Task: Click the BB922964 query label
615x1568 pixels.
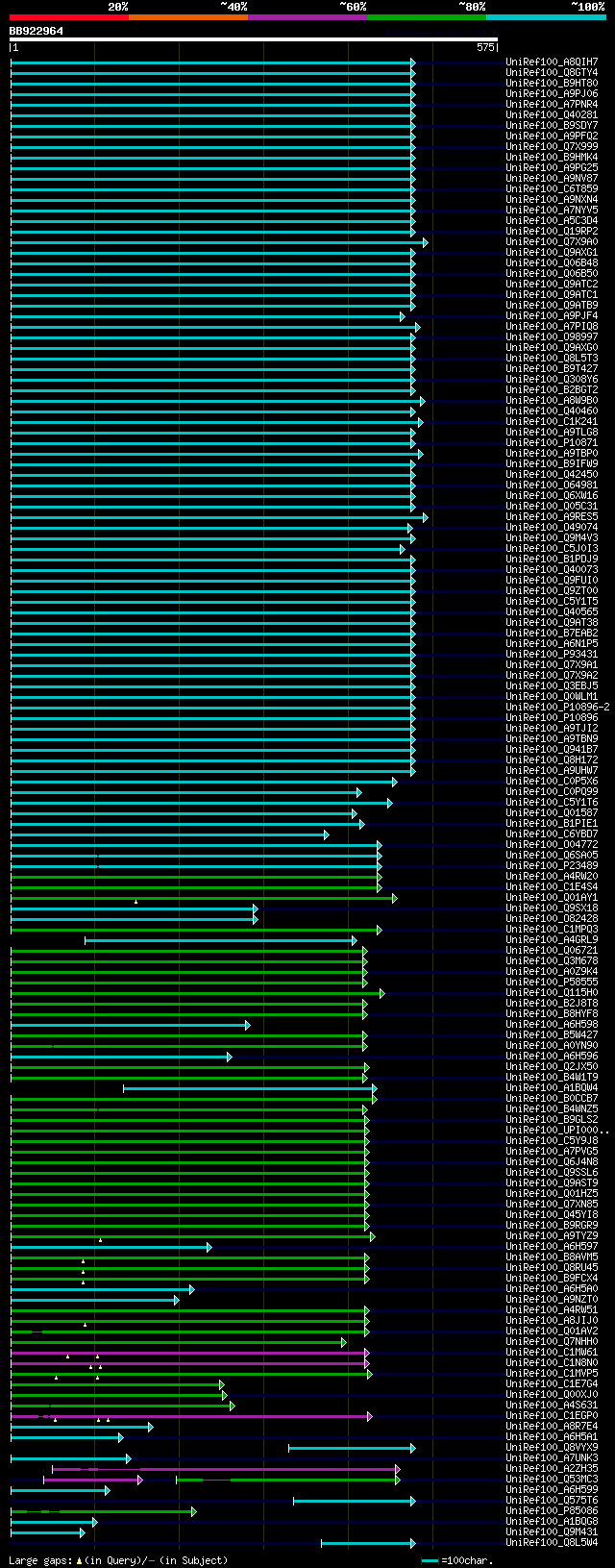Action: pos(37,31)
